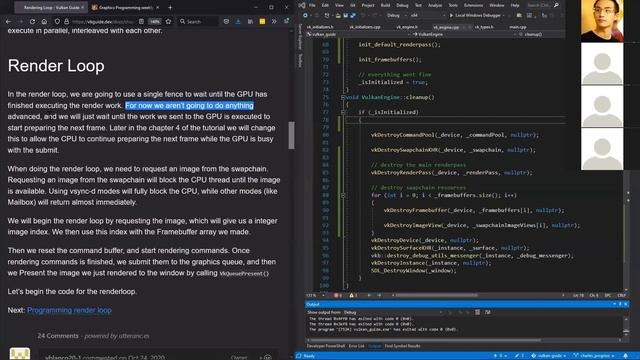Start the Local Windows Debugger
This screenshot has width=640, height=360.
point(476,16)
